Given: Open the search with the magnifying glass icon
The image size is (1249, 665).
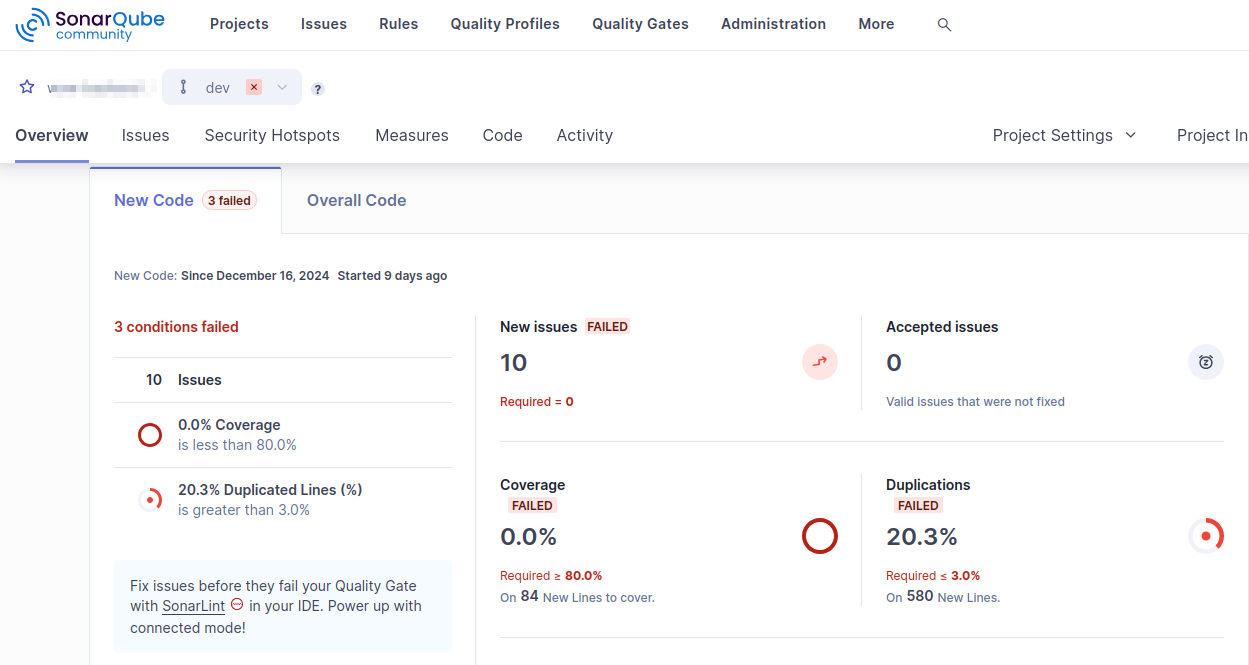Looking at the screenshot, I should click(944, 24).
